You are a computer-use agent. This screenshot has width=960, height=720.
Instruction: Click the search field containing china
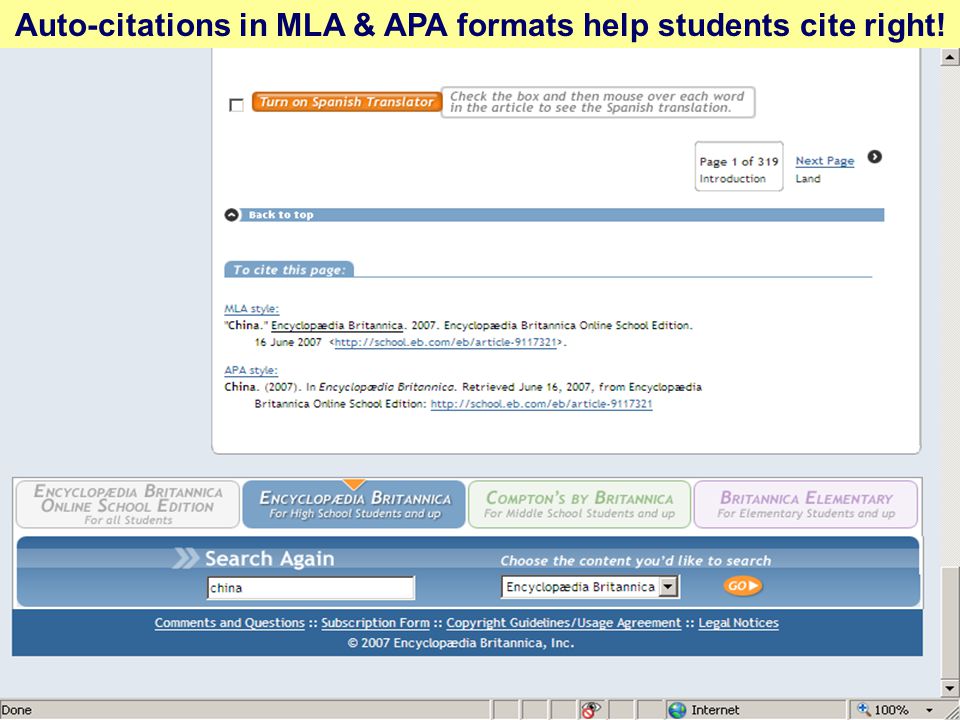pyautogui.click(x=311, y=588)
